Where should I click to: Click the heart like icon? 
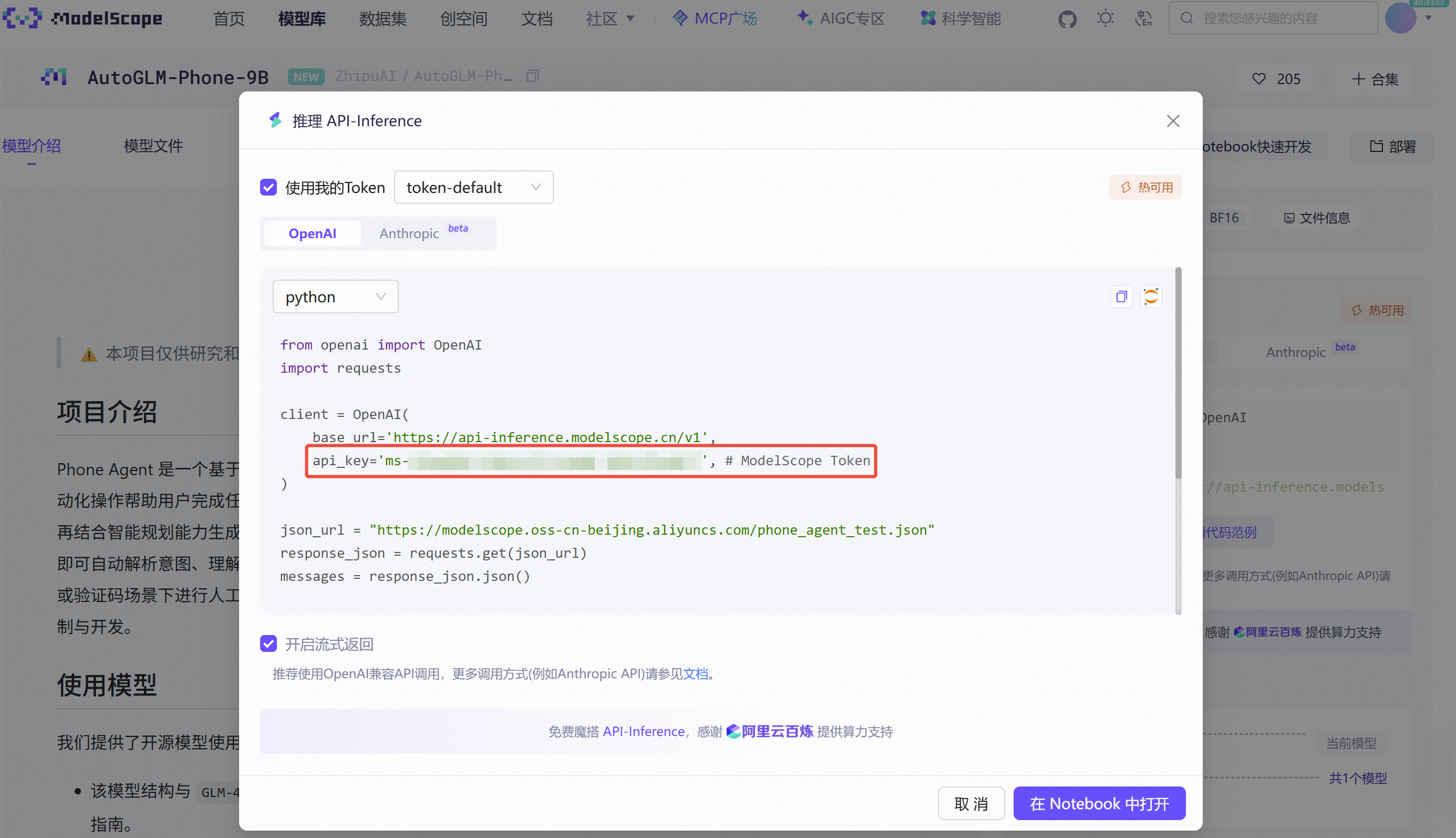tap(1258, 79)
